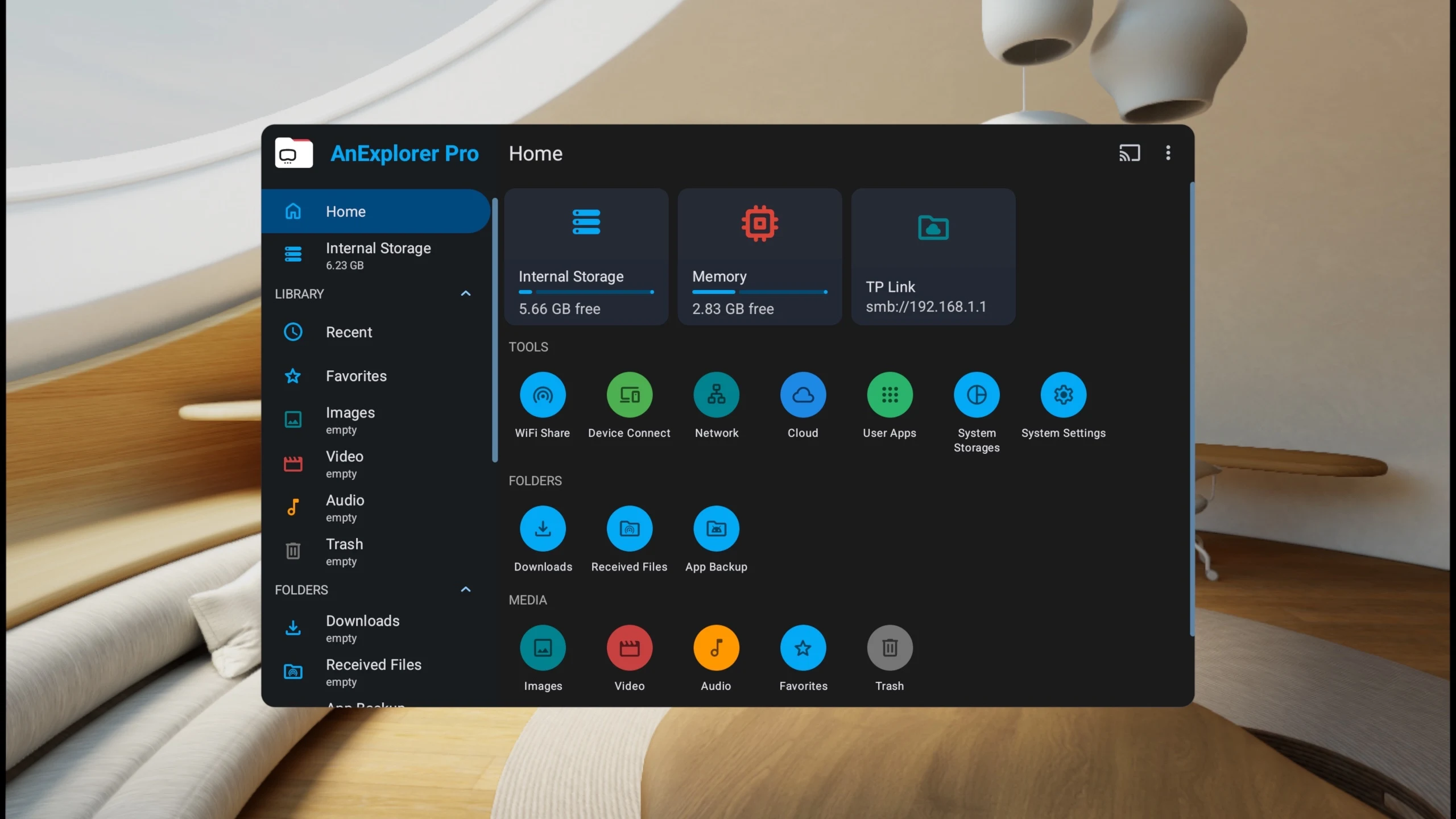Viewport: 1456px width, 819px height.
Task: Go to Video in sidebar library
Action: [x=375, y=464]
